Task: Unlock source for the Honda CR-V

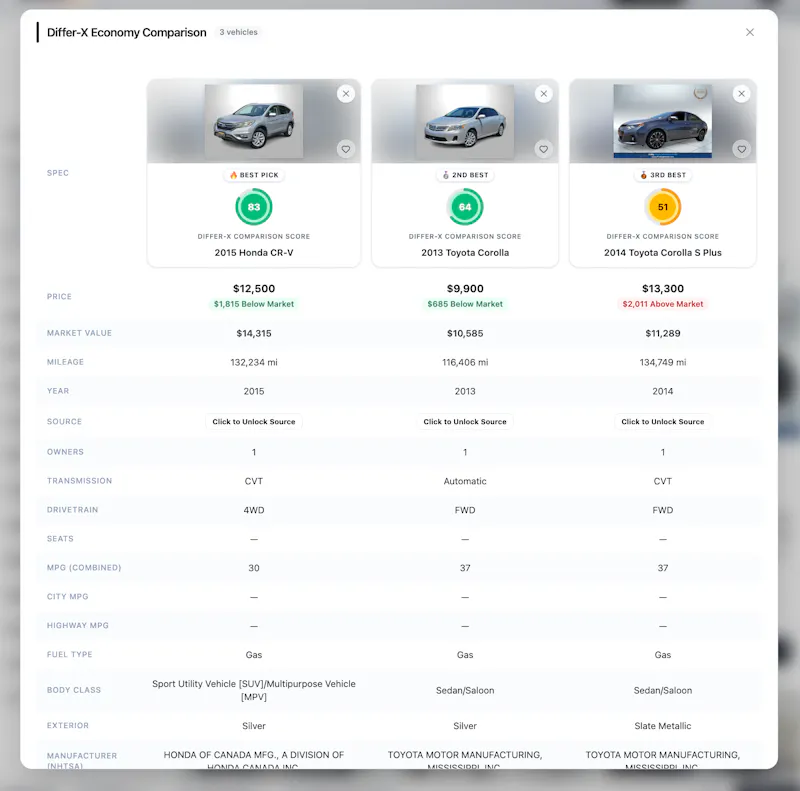Action: (254, 422)
